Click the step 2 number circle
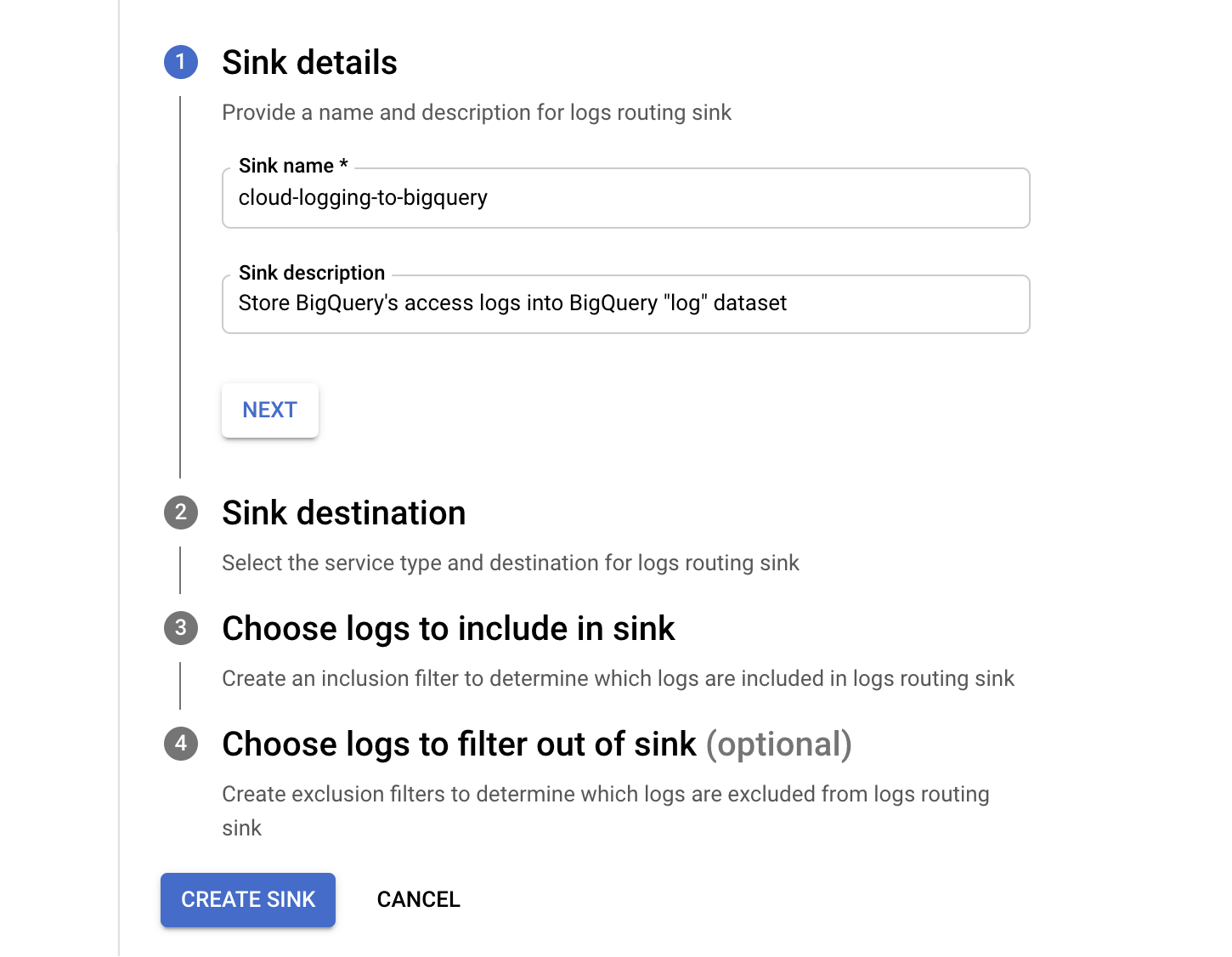This screenshot has height=957, width=1232. 181,512
